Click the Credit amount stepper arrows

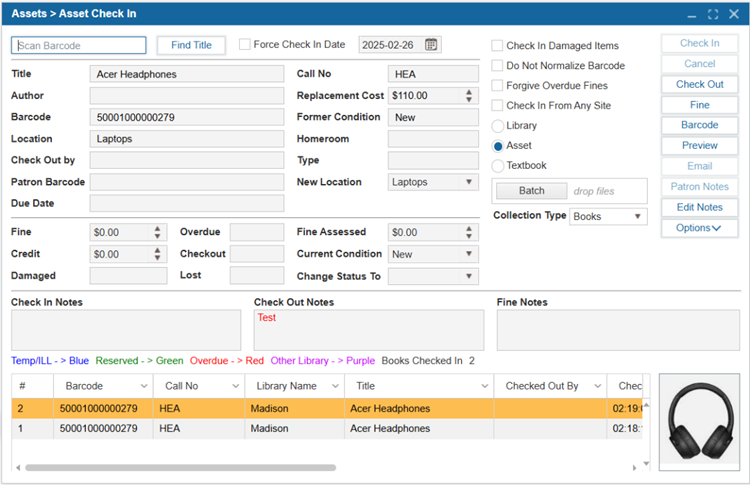pos(157,254)
